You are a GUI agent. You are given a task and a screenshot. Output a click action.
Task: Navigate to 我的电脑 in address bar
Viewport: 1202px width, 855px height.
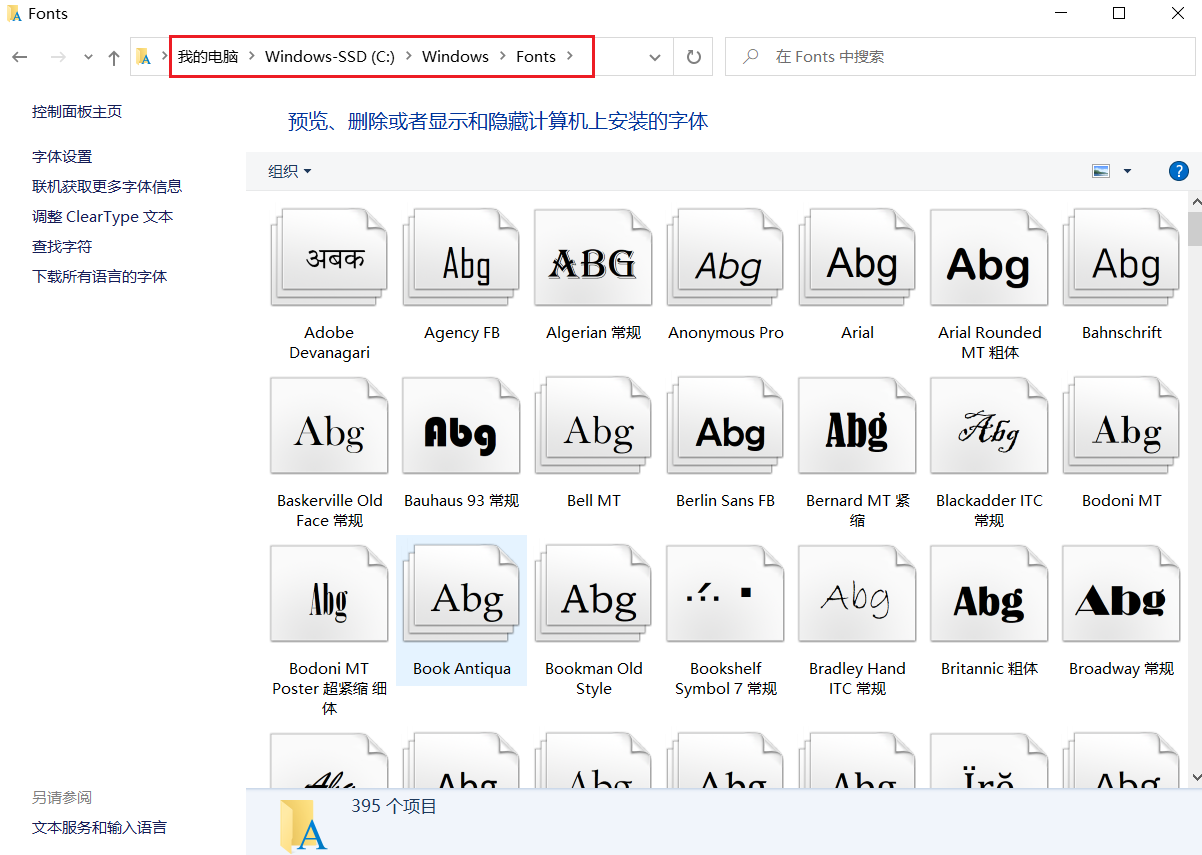coord(208,56)
